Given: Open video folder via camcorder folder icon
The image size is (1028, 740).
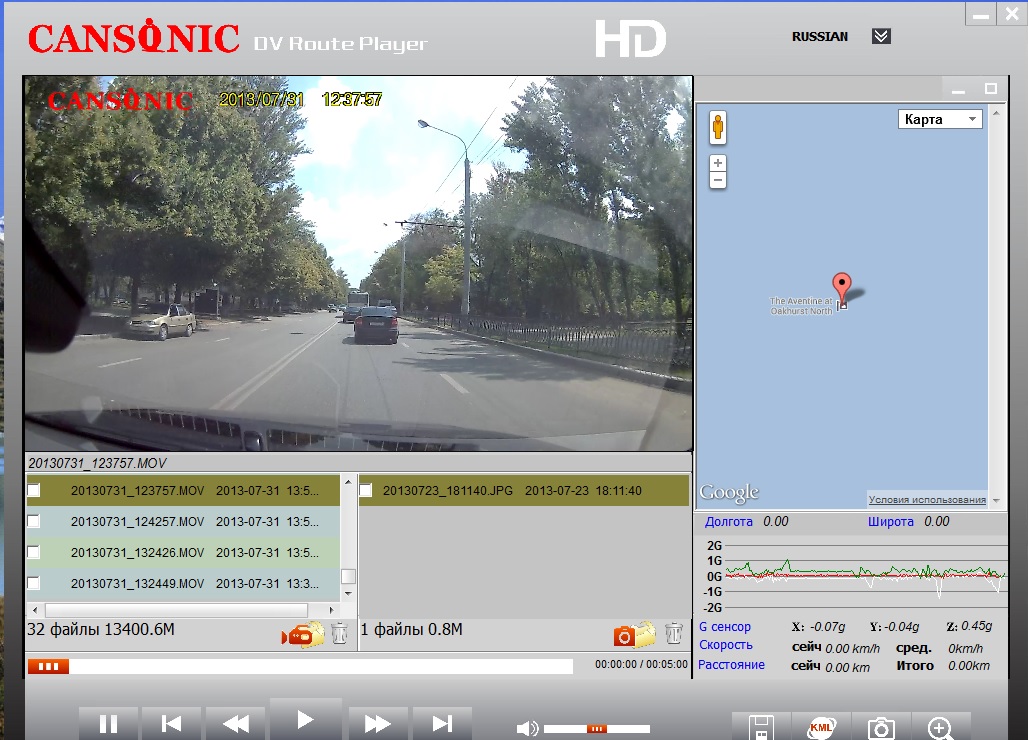Looking at the screenshot, I should [x=304, y=634].
